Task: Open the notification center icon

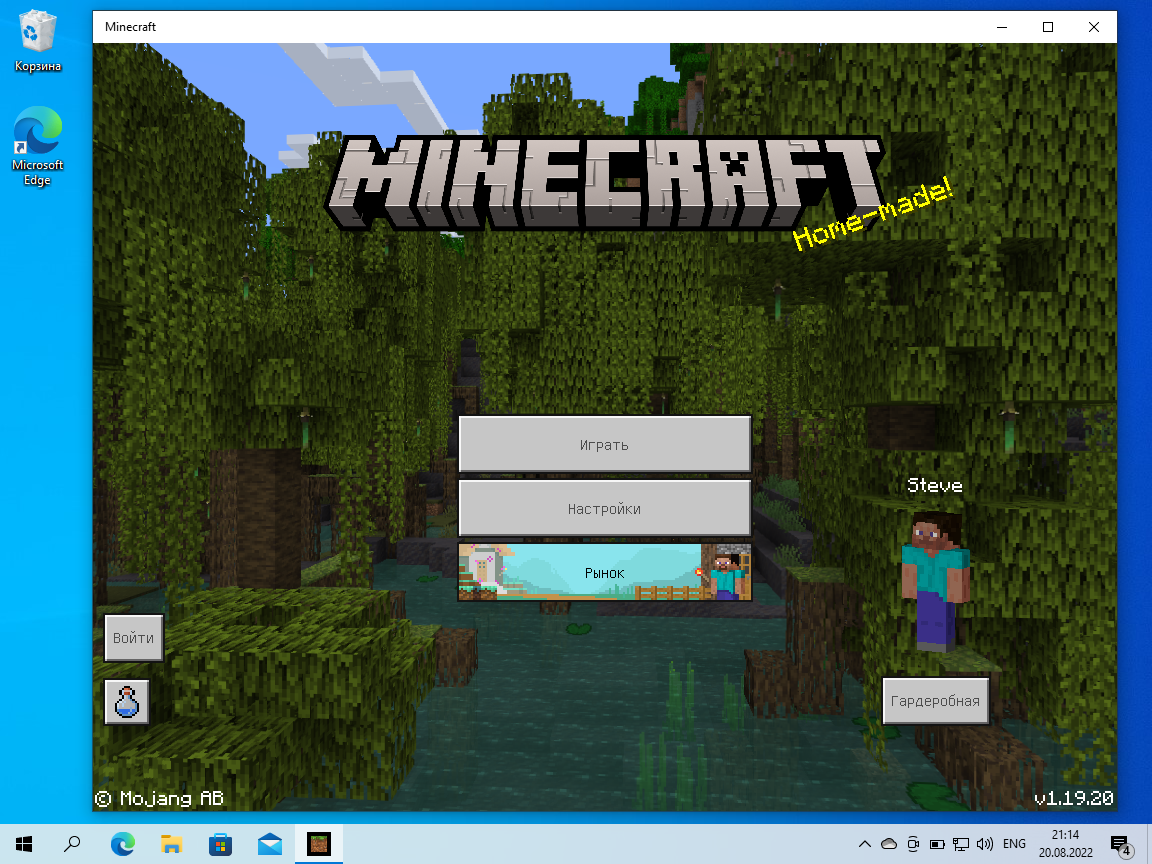Action: [x=1120, y=845]
